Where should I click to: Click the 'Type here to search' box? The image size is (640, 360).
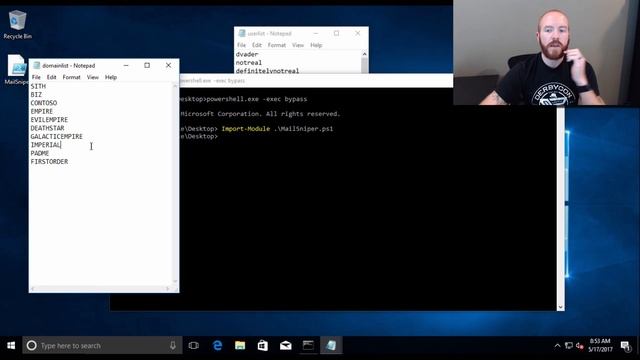pos(102,346)
